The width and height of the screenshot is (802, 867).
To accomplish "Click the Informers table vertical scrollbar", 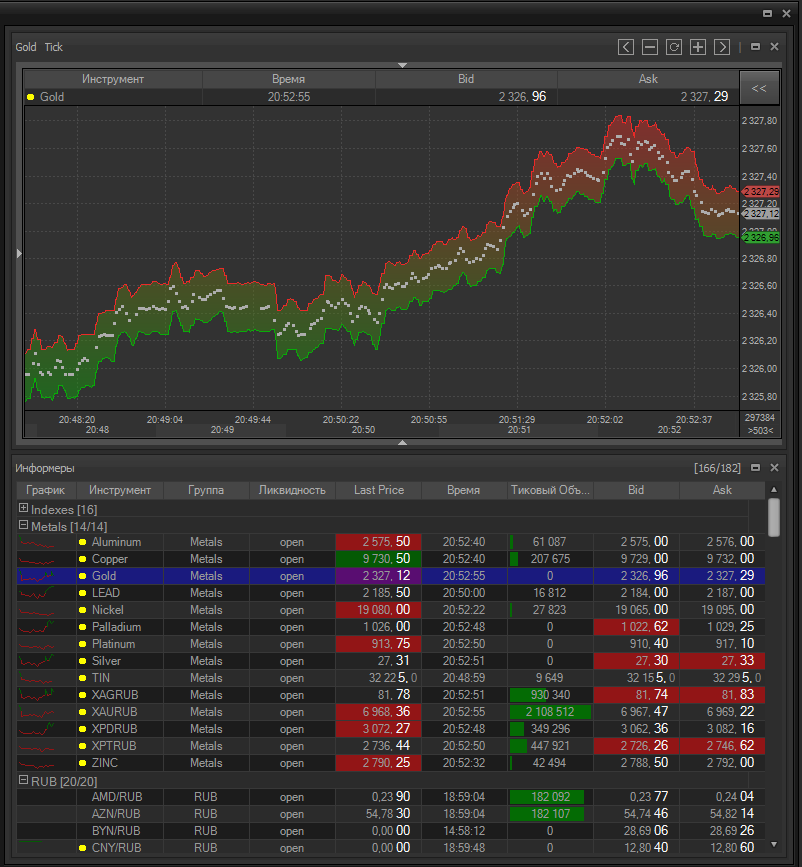I will click(x=773, y=518).
